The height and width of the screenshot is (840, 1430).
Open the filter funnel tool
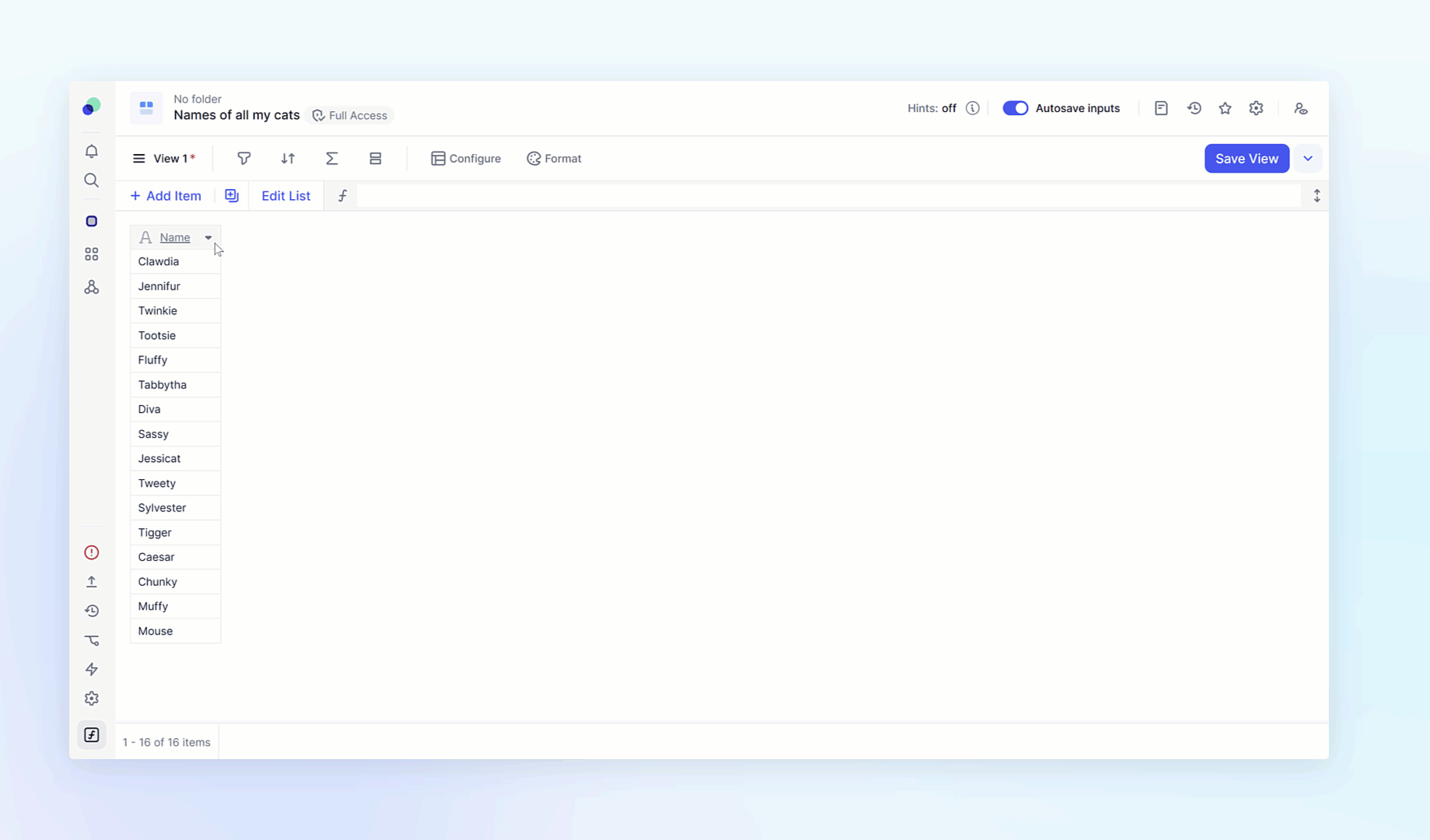coord(244,159)
